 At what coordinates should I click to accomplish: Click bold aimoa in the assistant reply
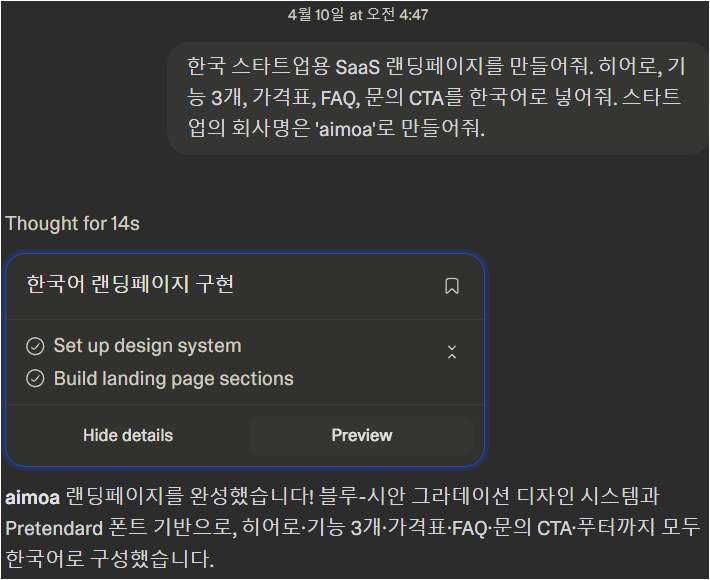(x=32, y=497)
